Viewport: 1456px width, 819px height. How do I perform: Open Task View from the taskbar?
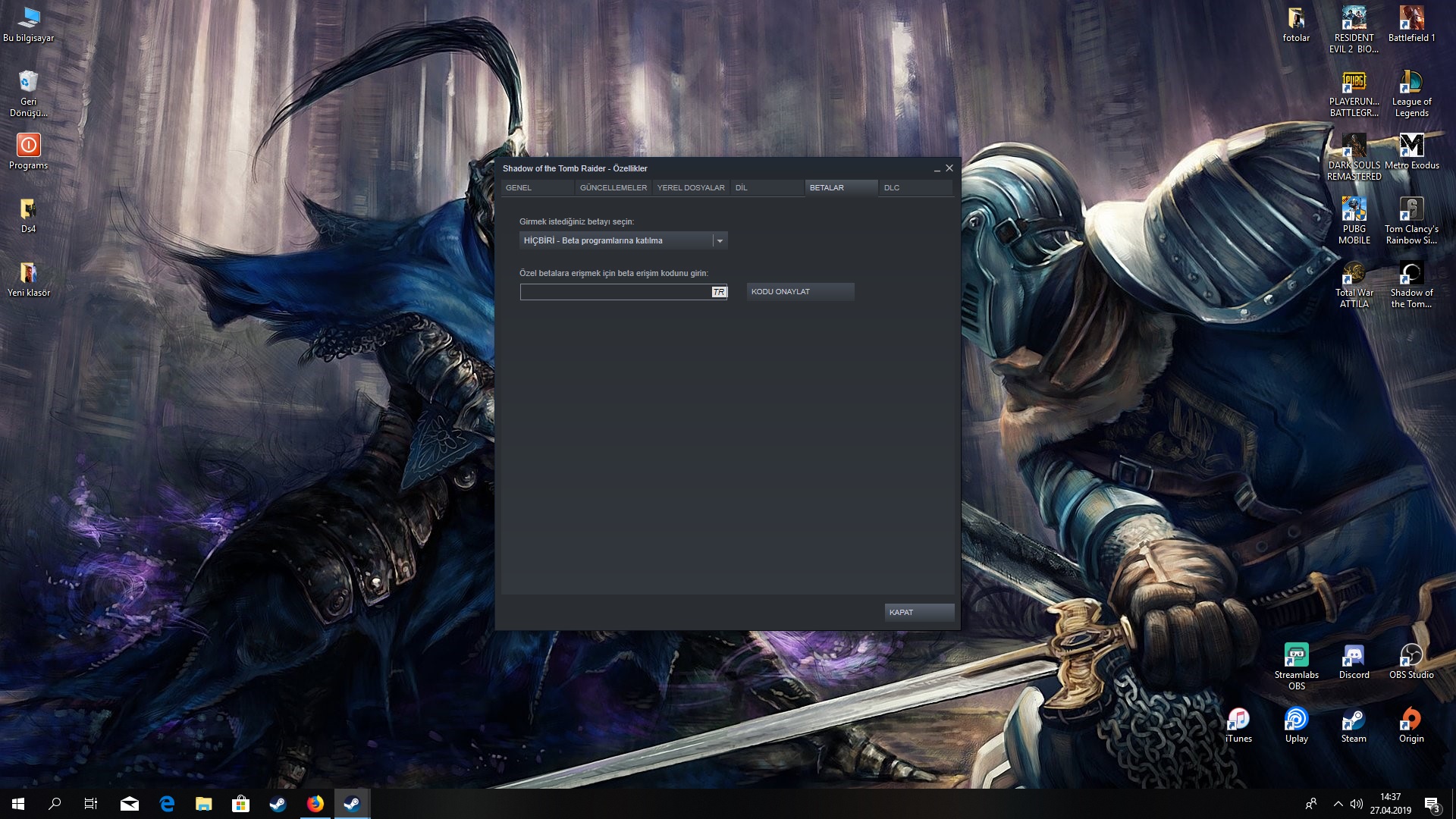91,804
